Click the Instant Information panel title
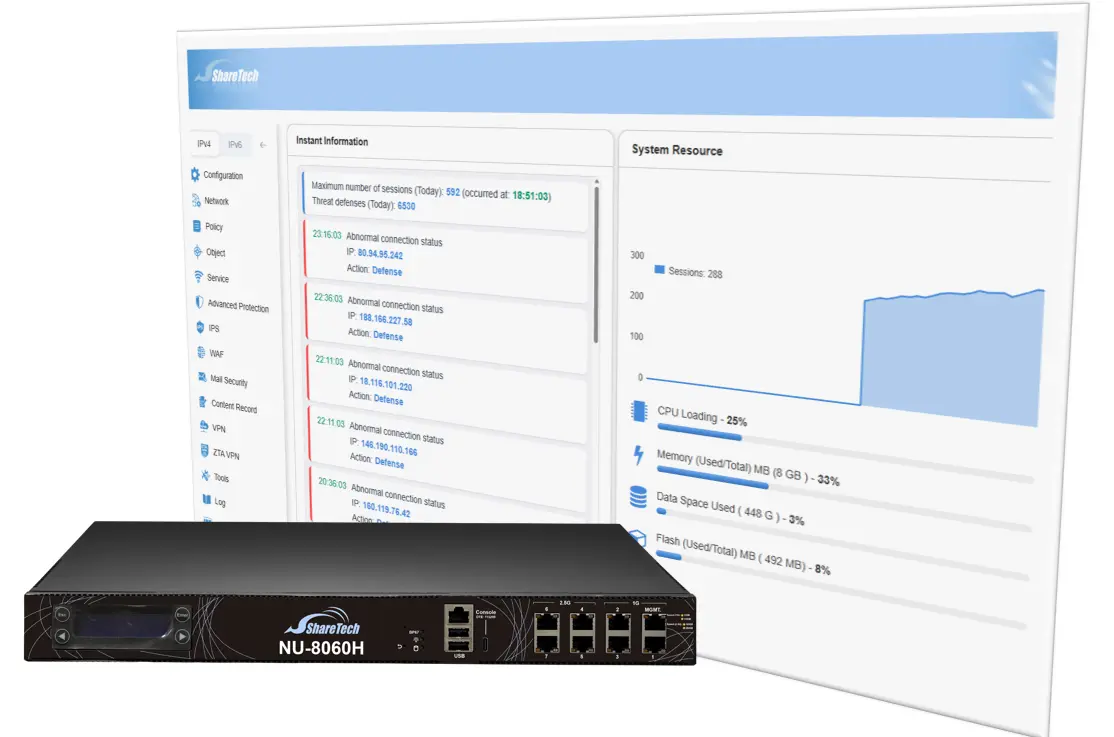This screenshot has width=1114, height=737. (332, 141)
